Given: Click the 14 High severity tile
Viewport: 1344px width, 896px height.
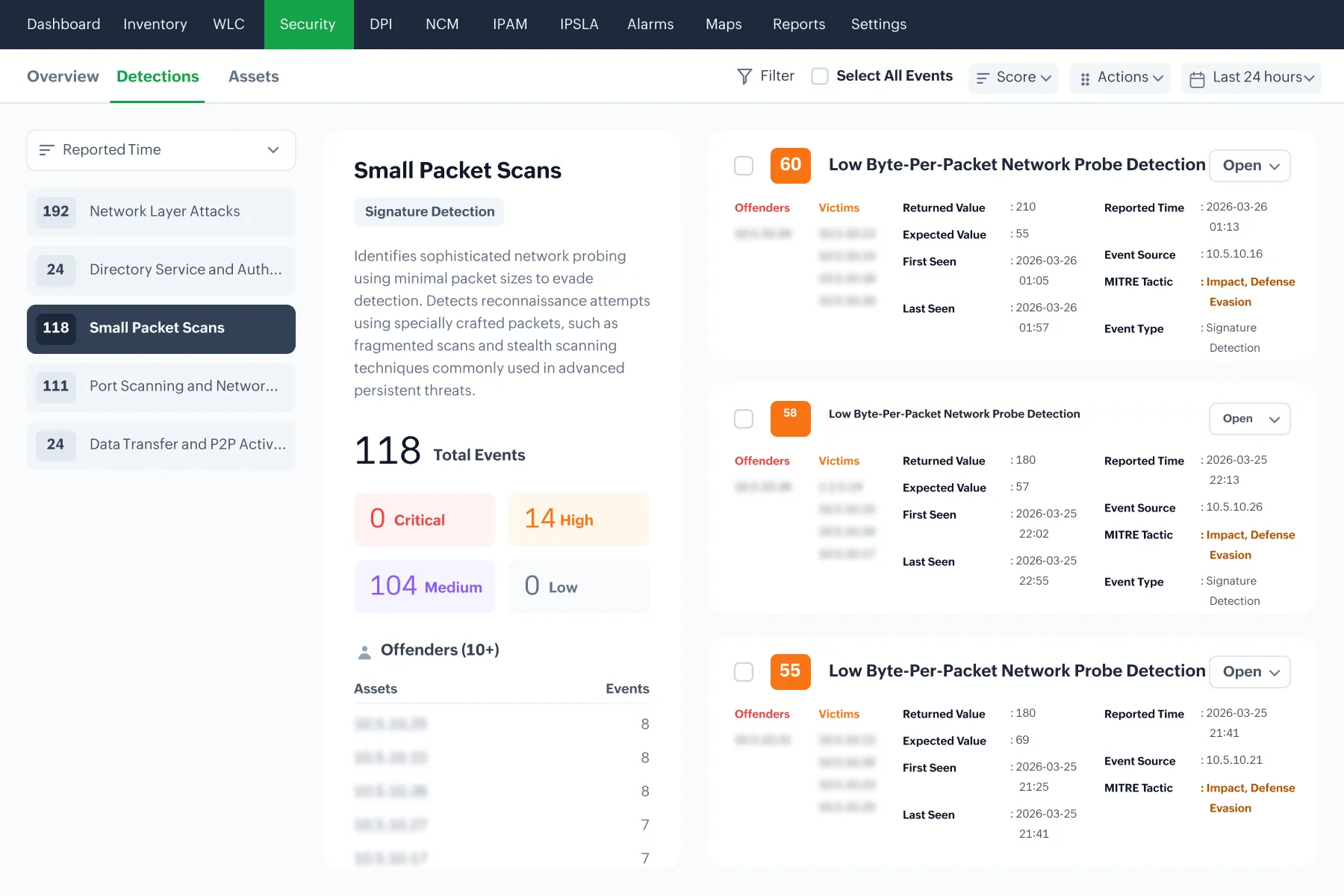Looking at the screenshot, I should [x=579, y=520].
